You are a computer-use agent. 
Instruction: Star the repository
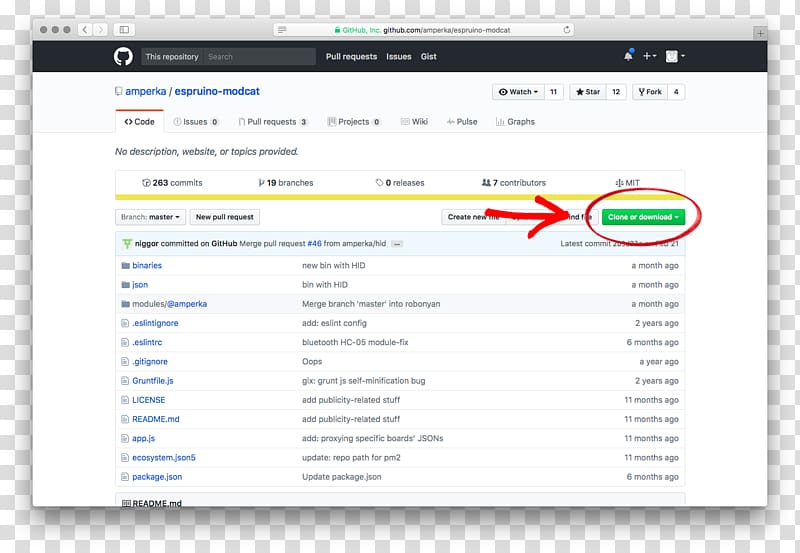point(588,92)
